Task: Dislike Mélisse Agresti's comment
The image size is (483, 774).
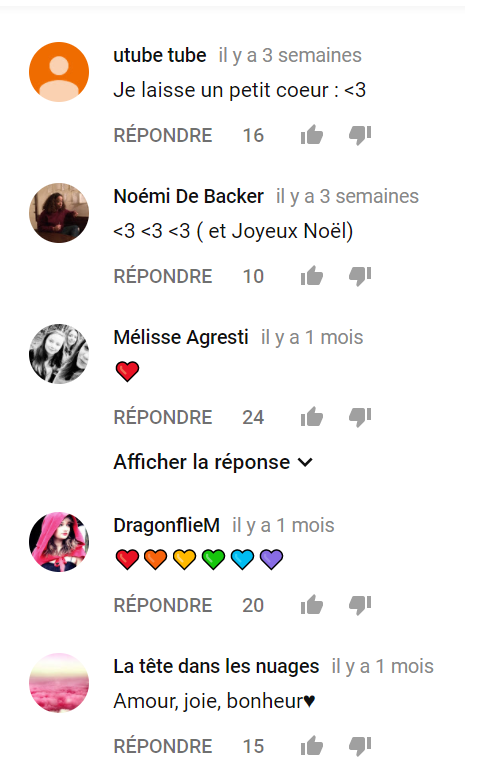Action: [x=360, y=417]
